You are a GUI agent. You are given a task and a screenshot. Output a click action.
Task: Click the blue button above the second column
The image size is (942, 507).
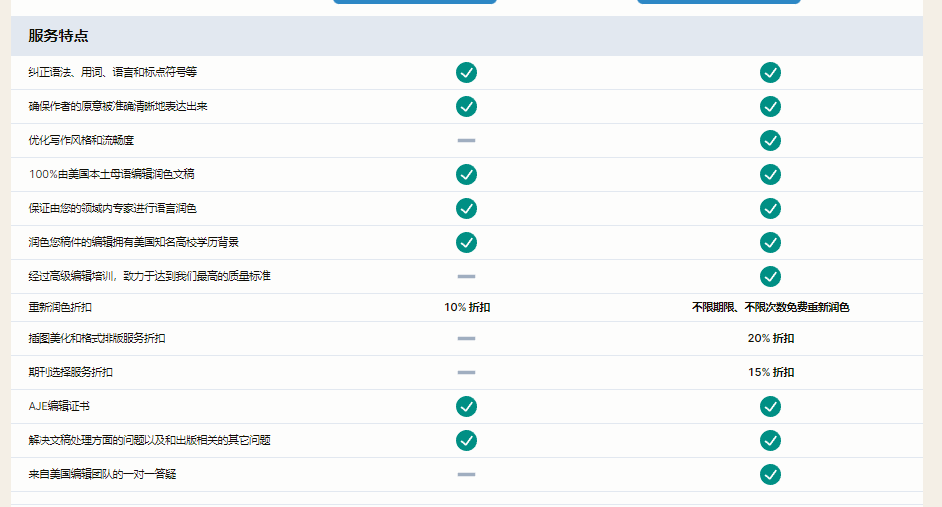[x=718, y=2]
